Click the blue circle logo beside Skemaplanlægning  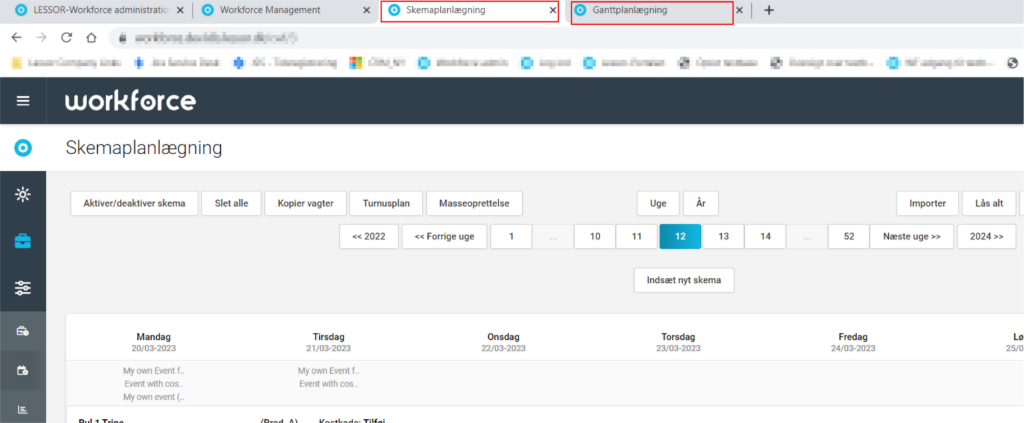(23, 148)
